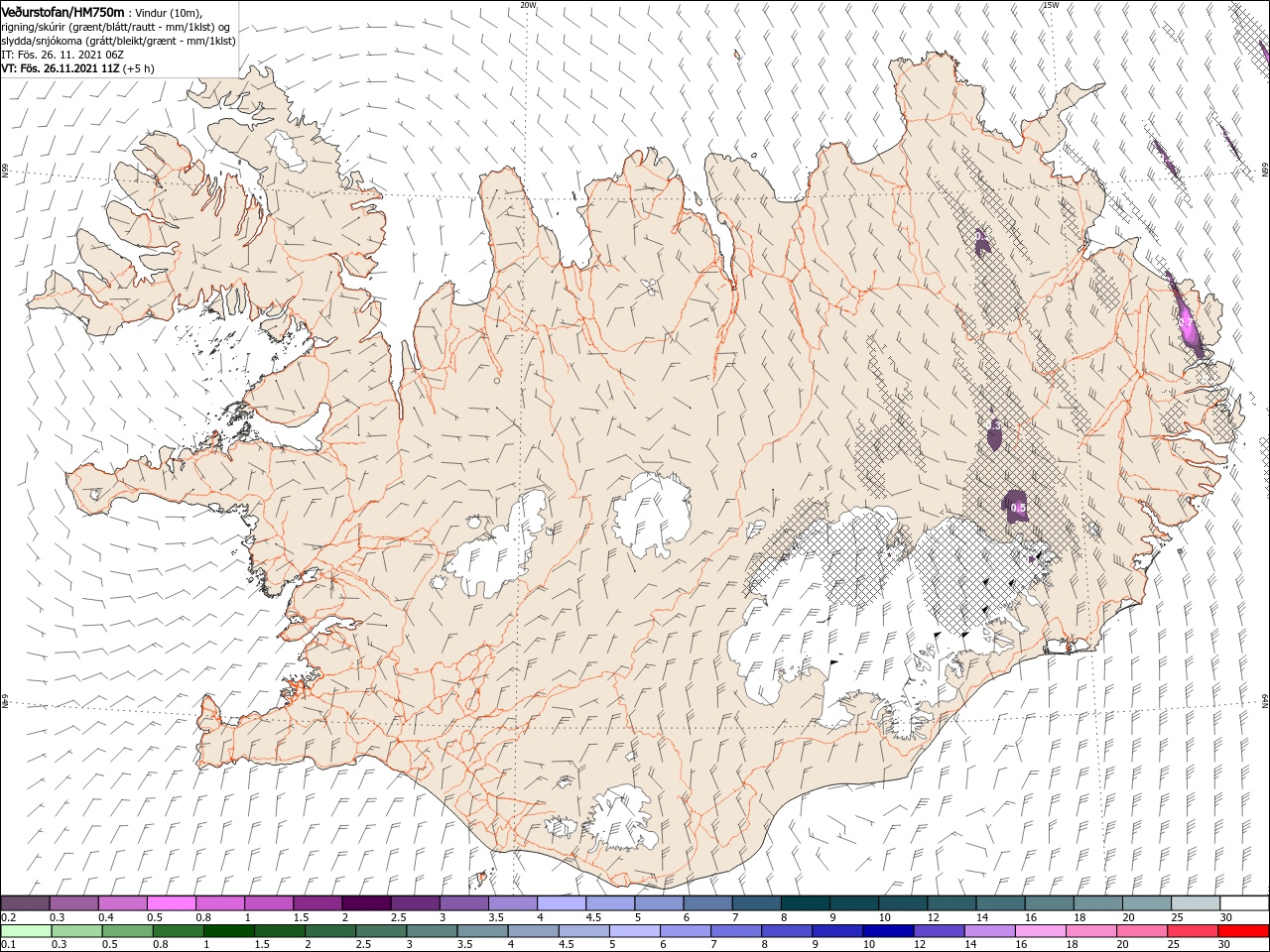Select bottom legend green swatch starting at 0.5
1270x952 pixels.
(x=127, y=931)
